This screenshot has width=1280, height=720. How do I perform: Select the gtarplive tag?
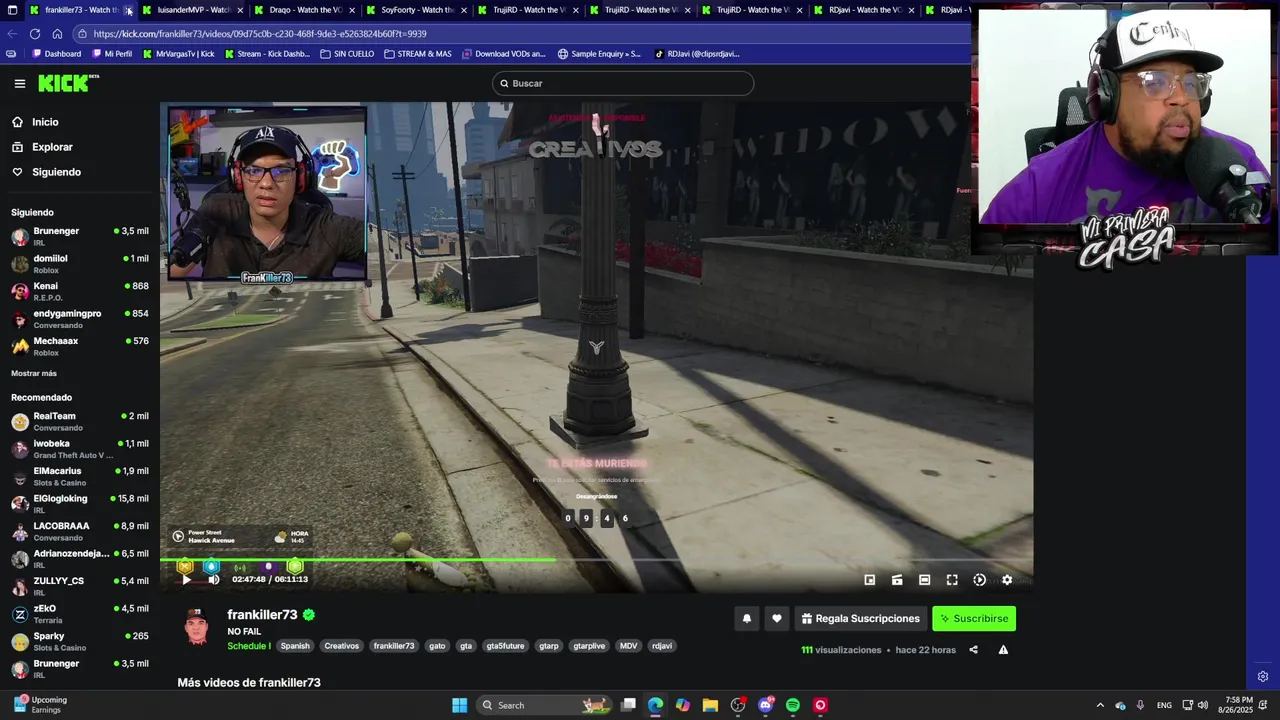tap(589, 646)
